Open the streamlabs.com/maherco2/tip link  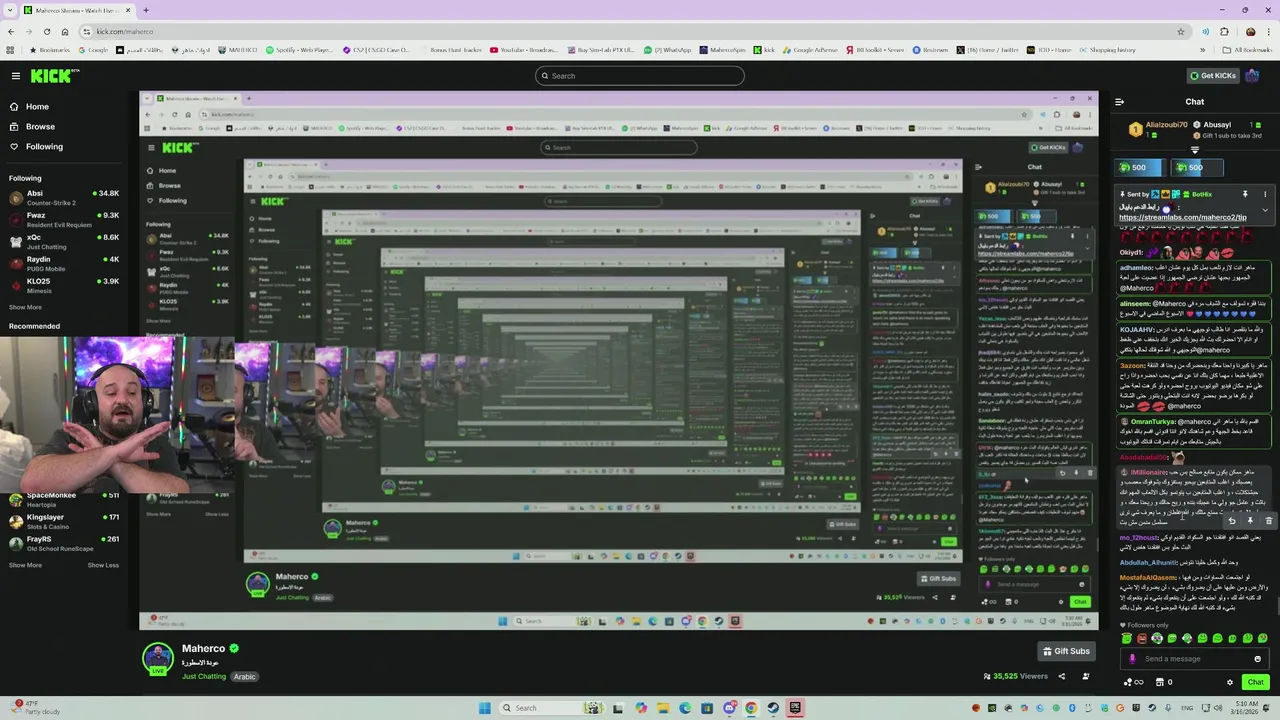(1182, 217)
